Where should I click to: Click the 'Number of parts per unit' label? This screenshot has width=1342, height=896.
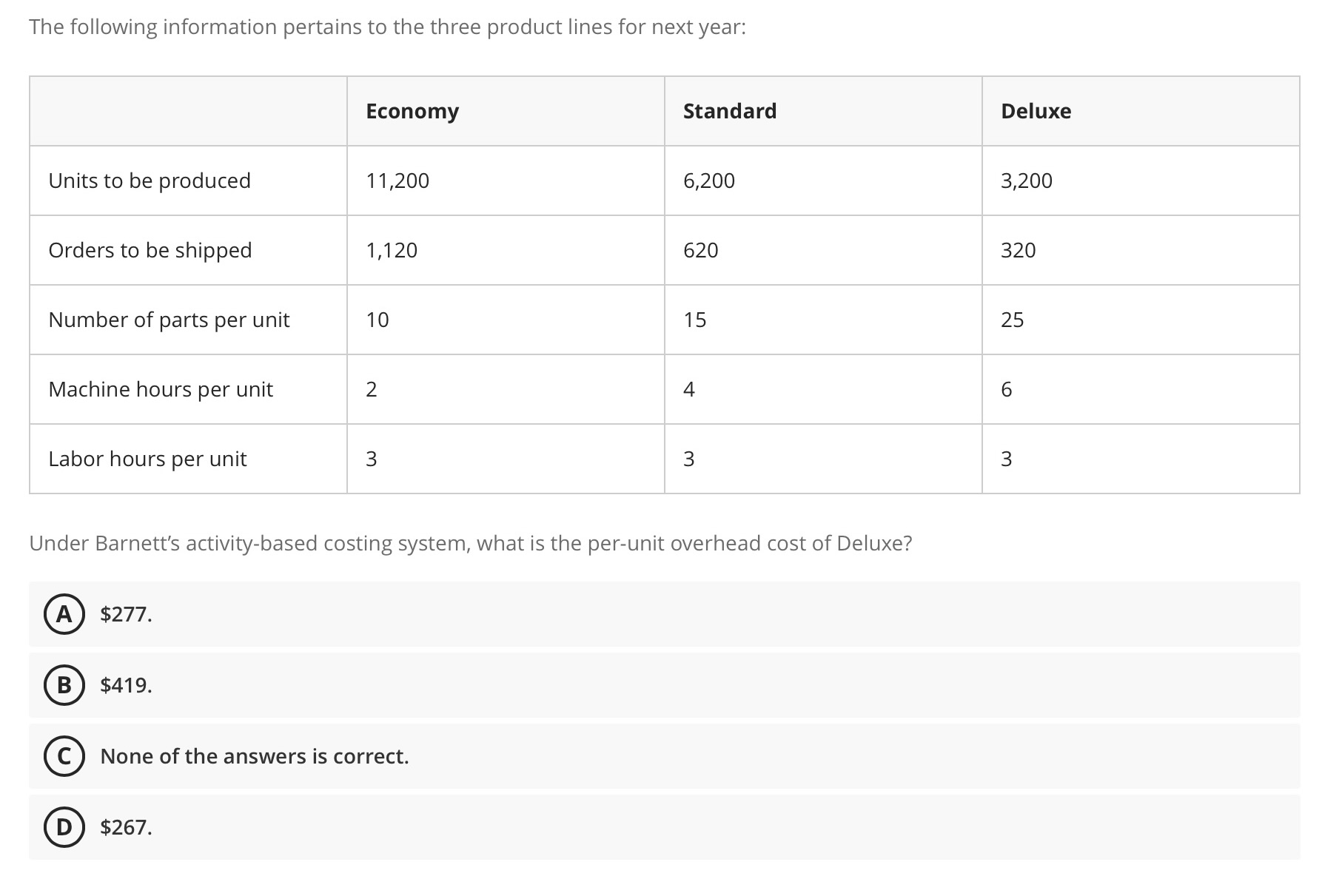pos(169,320)
